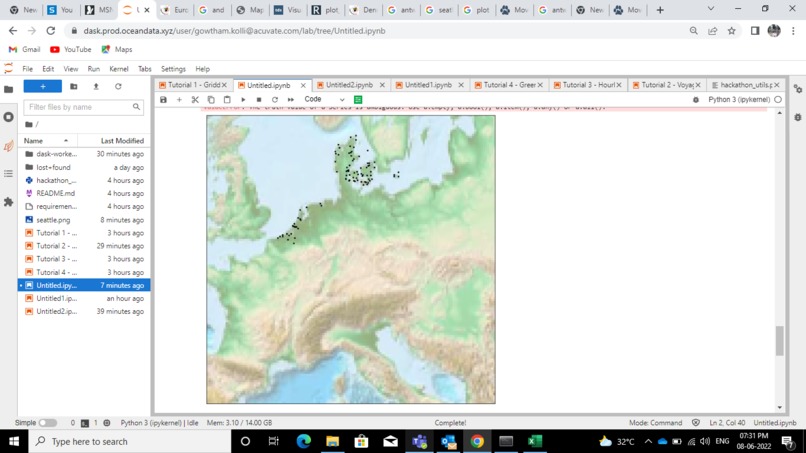The width and height of the screenshot is (806, 453).
Task: Open the YouTube bookmark
Action: (70, 49)
